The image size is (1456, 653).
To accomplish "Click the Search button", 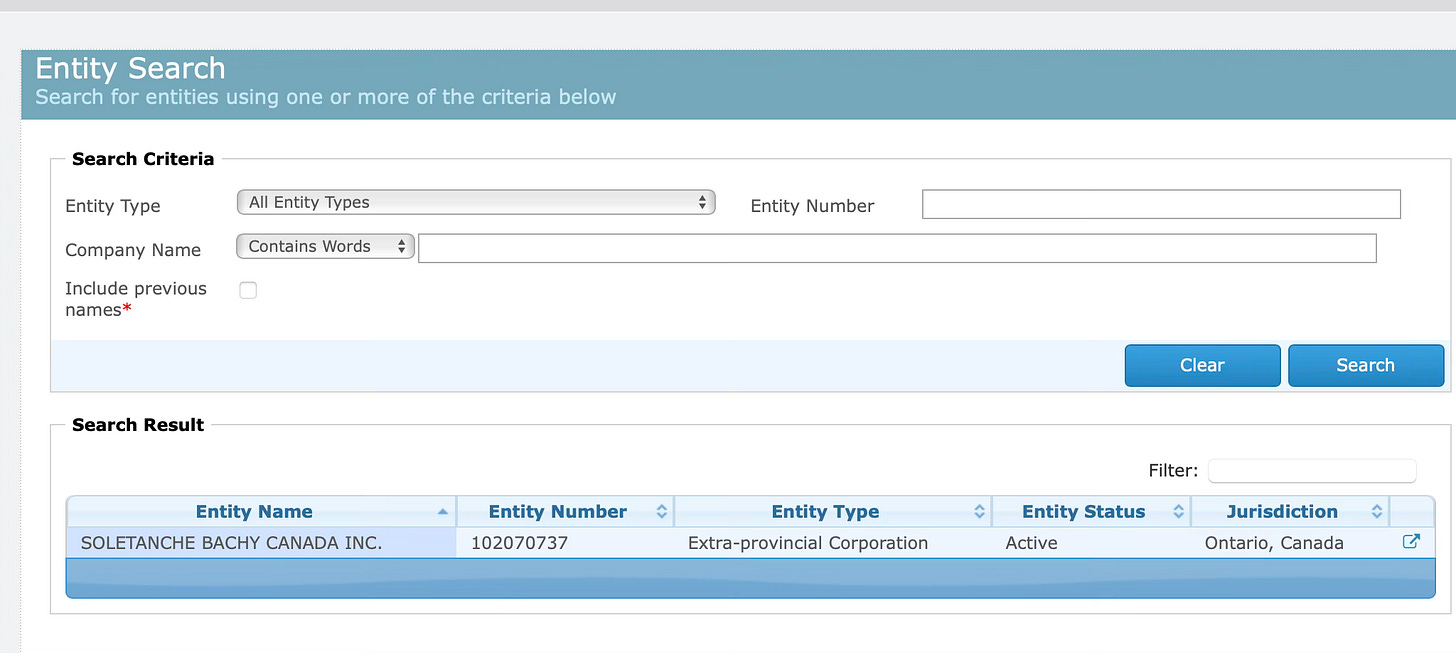I will pyautogui.click(x=1365, y=365).
